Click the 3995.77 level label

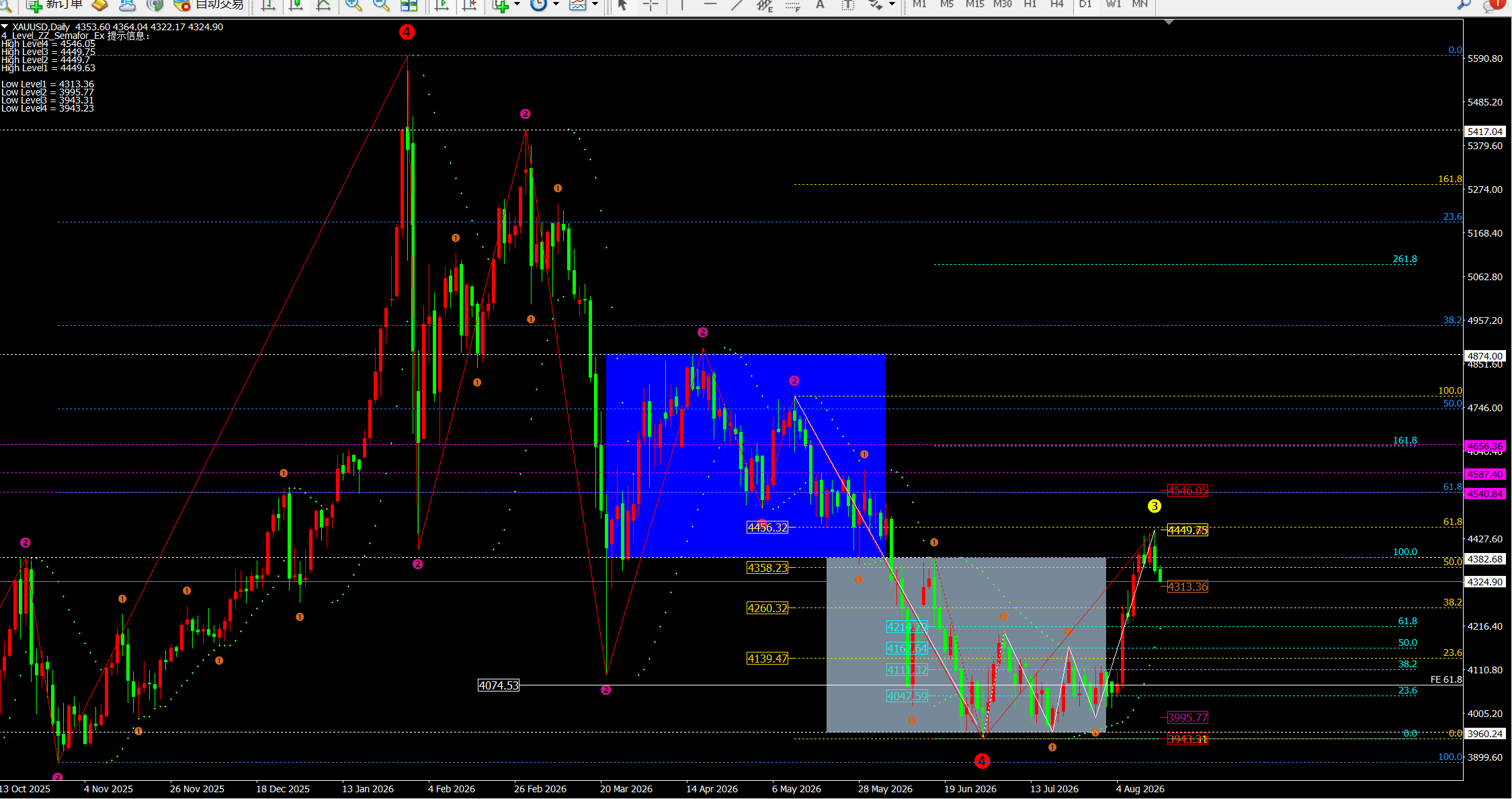click(x=1187, y=718)
